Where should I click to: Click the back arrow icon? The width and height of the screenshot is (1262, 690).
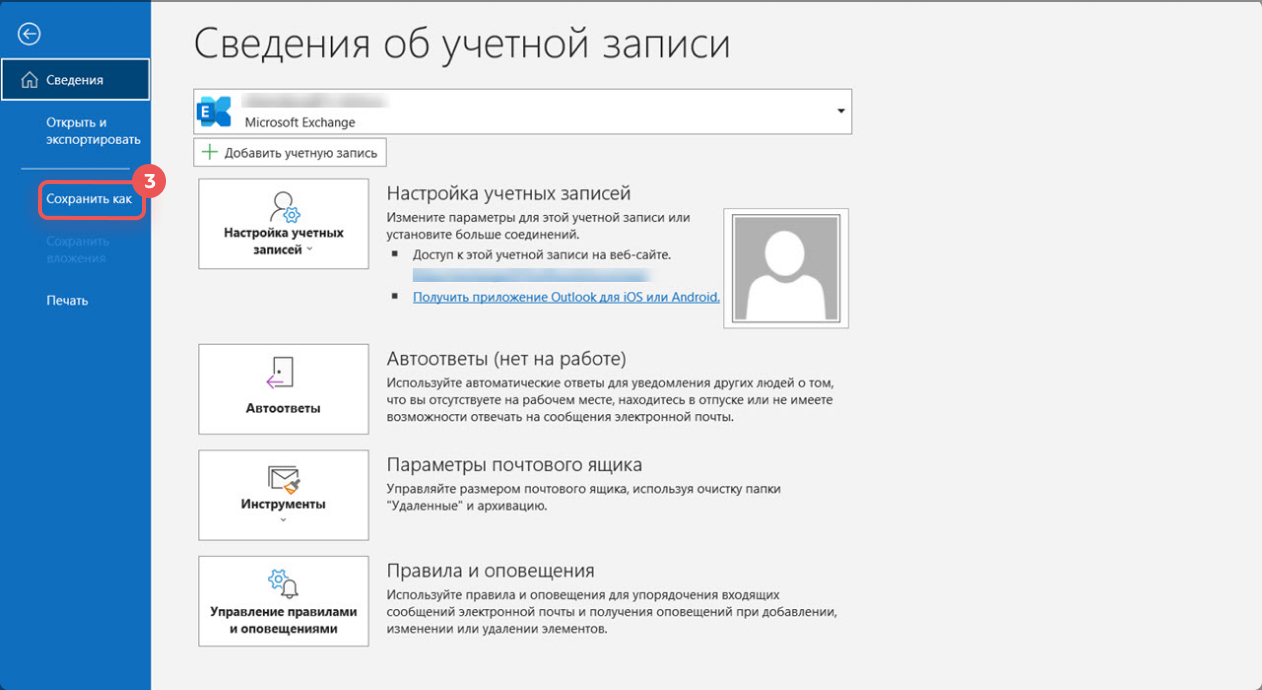click(x=29, y=34)
